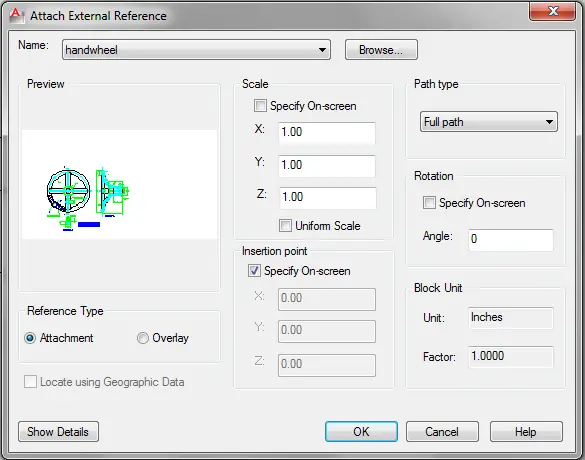Image resolution: width=585 pixels, height=460 pixels.
Task: Click the handwheel drawing preview thumbnail
Action: point(119,184)
